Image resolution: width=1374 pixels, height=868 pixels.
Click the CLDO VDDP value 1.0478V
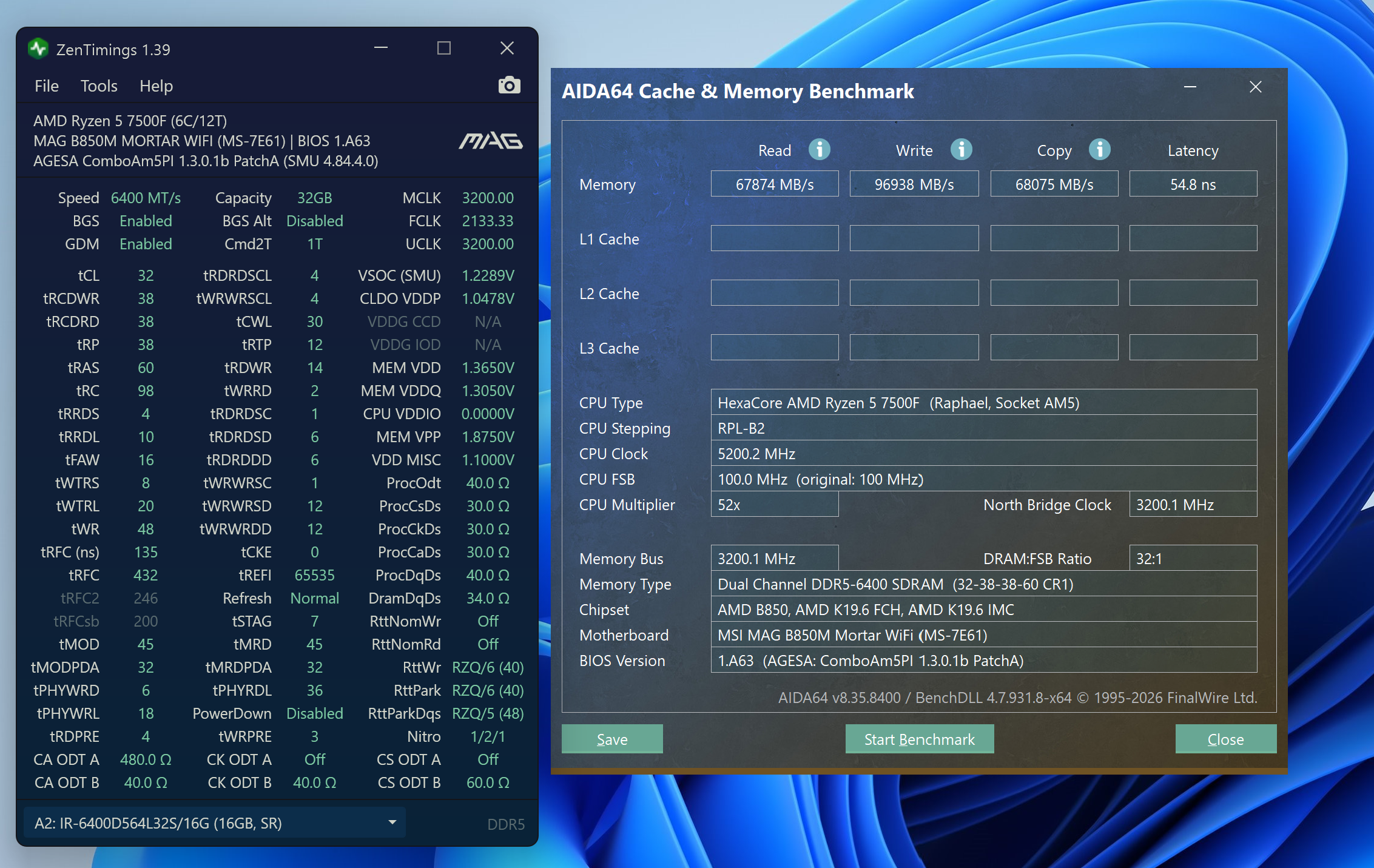coord(488,299)
